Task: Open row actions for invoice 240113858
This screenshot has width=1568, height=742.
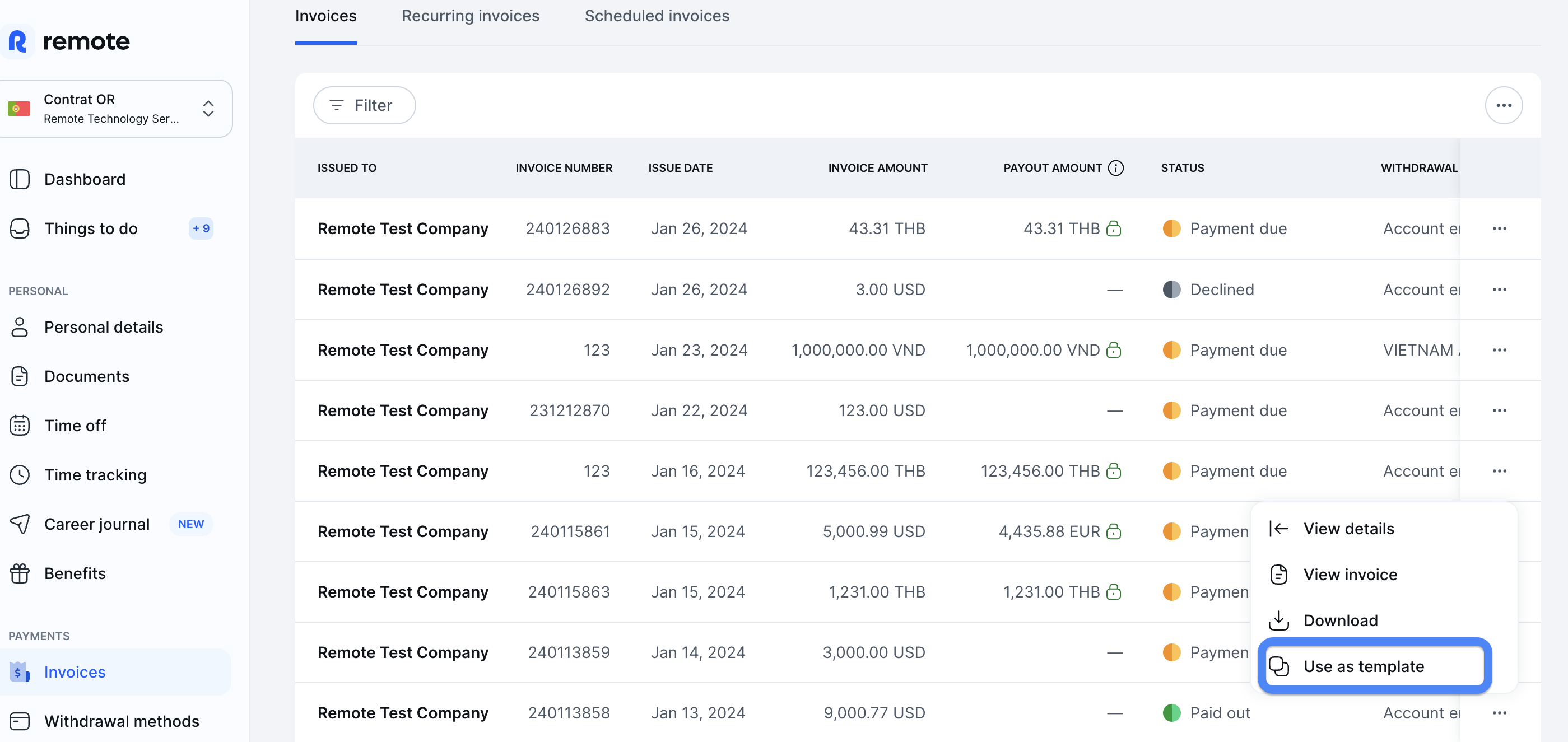Action: point(1499,713)
